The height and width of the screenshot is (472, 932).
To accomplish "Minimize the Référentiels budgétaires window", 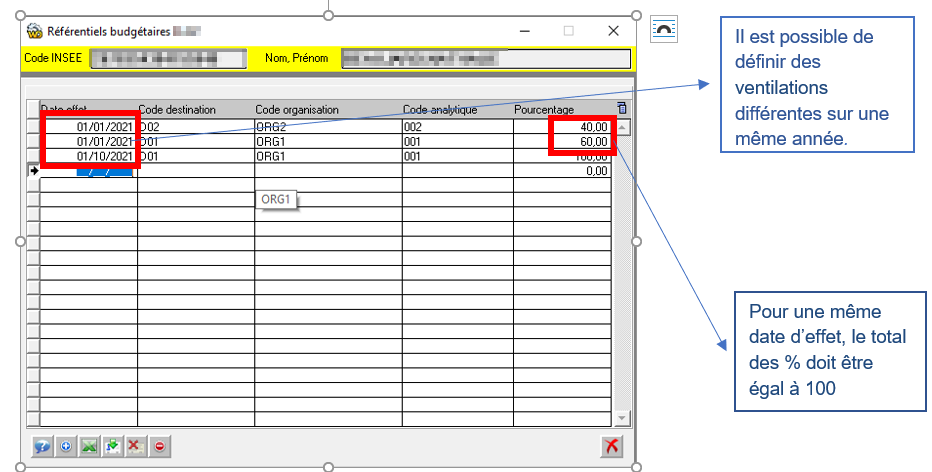I will tap(525, 31).
